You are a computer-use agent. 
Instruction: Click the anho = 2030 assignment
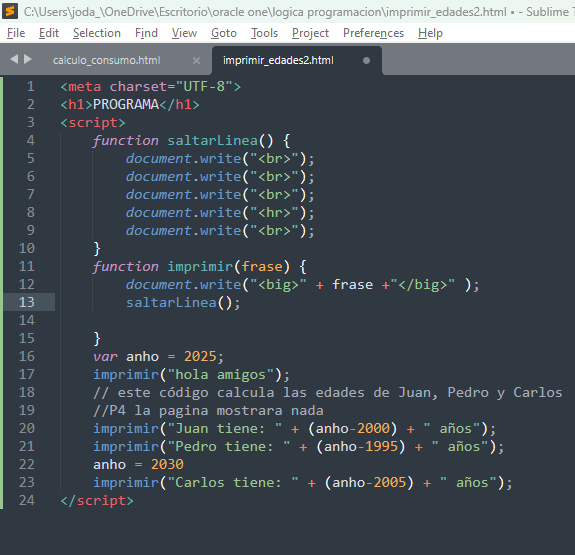tap(138, 464)
